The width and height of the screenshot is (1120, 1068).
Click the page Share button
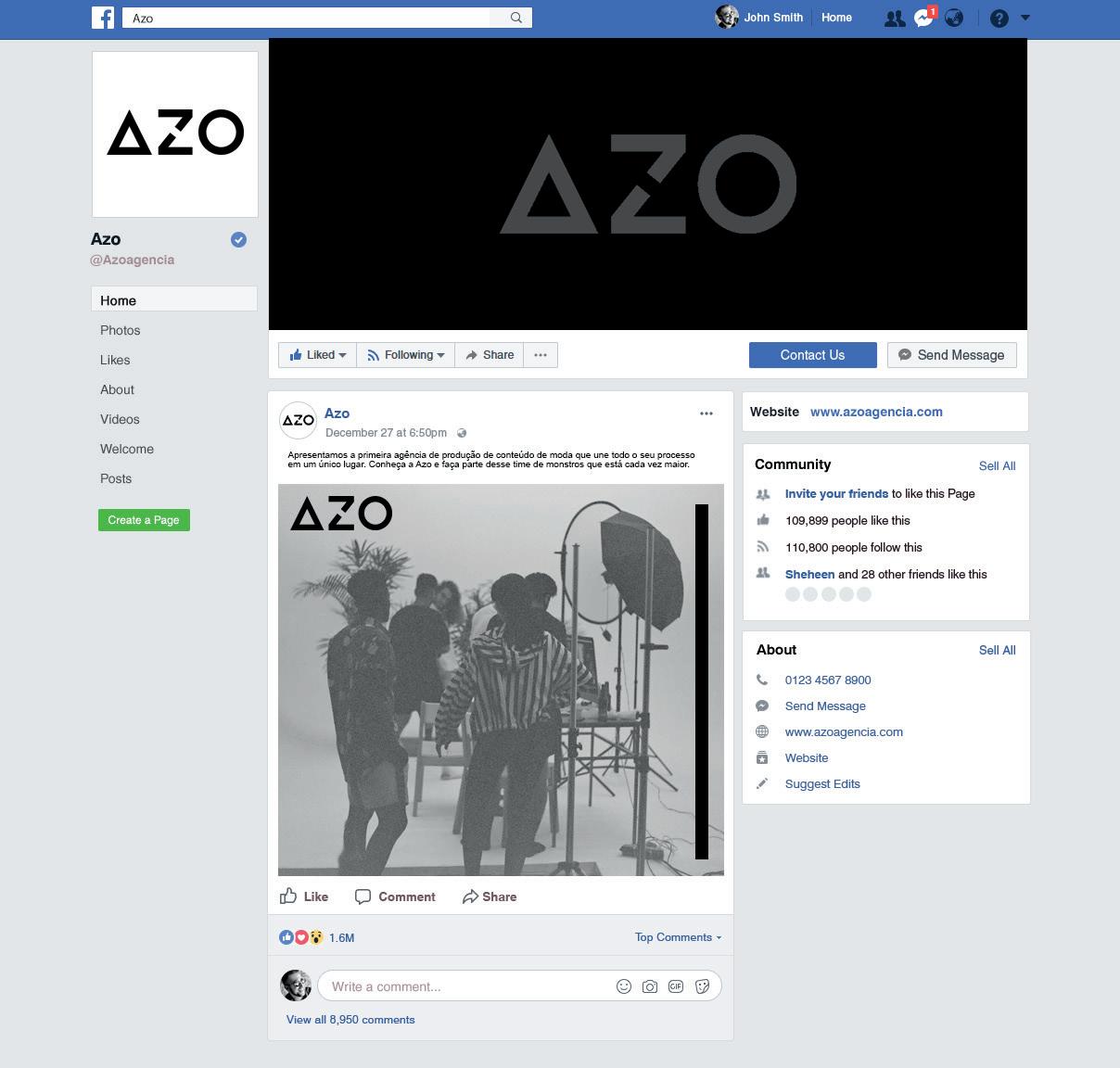click(490, 355)
